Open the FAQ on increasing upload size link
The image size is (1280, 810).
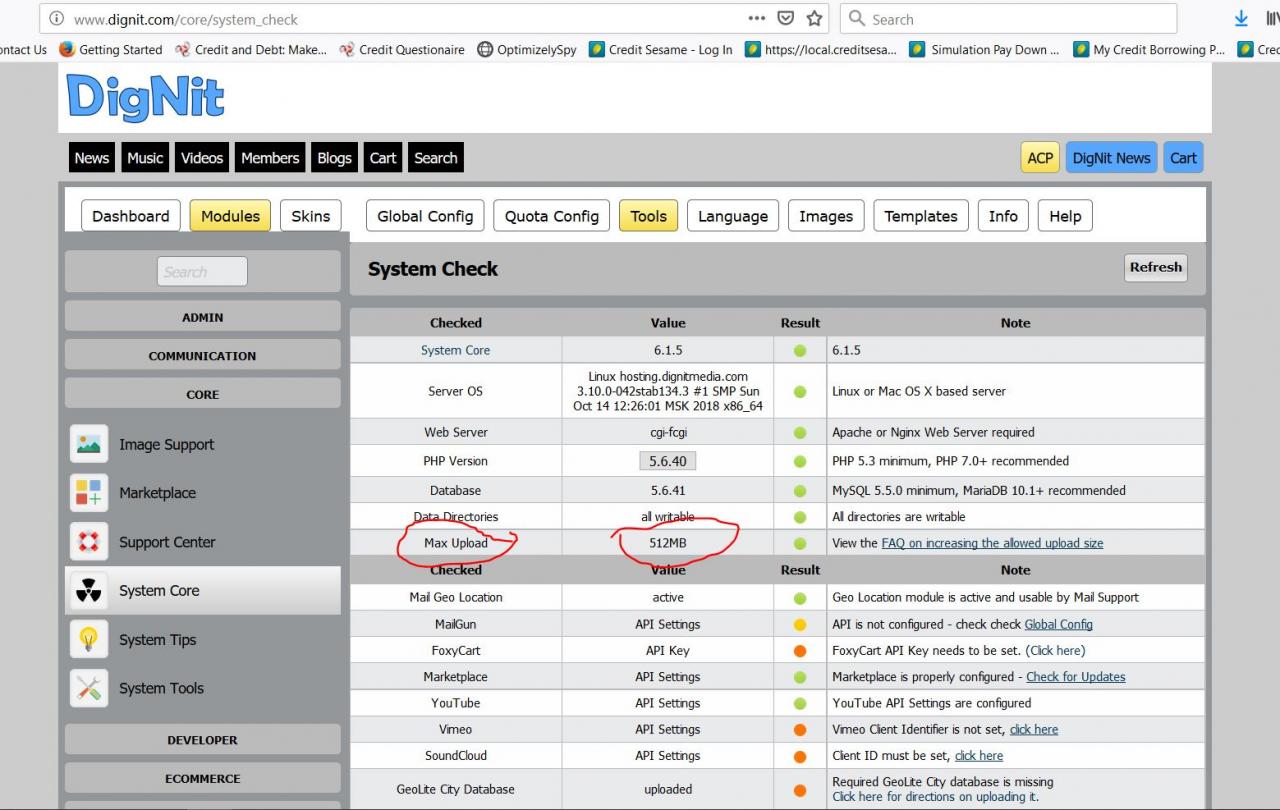992,543
